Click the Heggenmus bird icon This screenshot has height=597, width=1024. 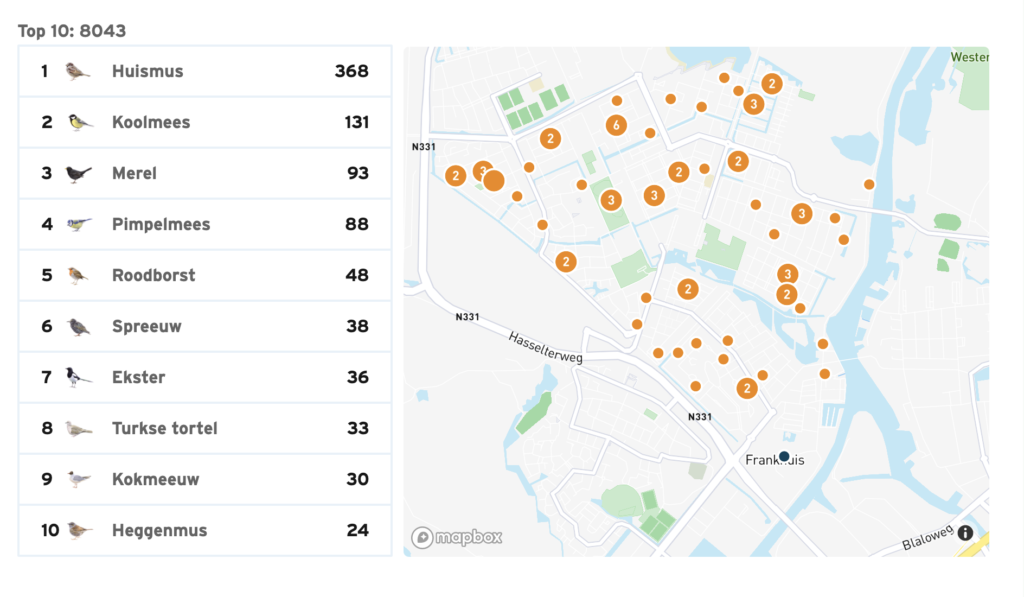pyautogui.click(x=79, y=530)
